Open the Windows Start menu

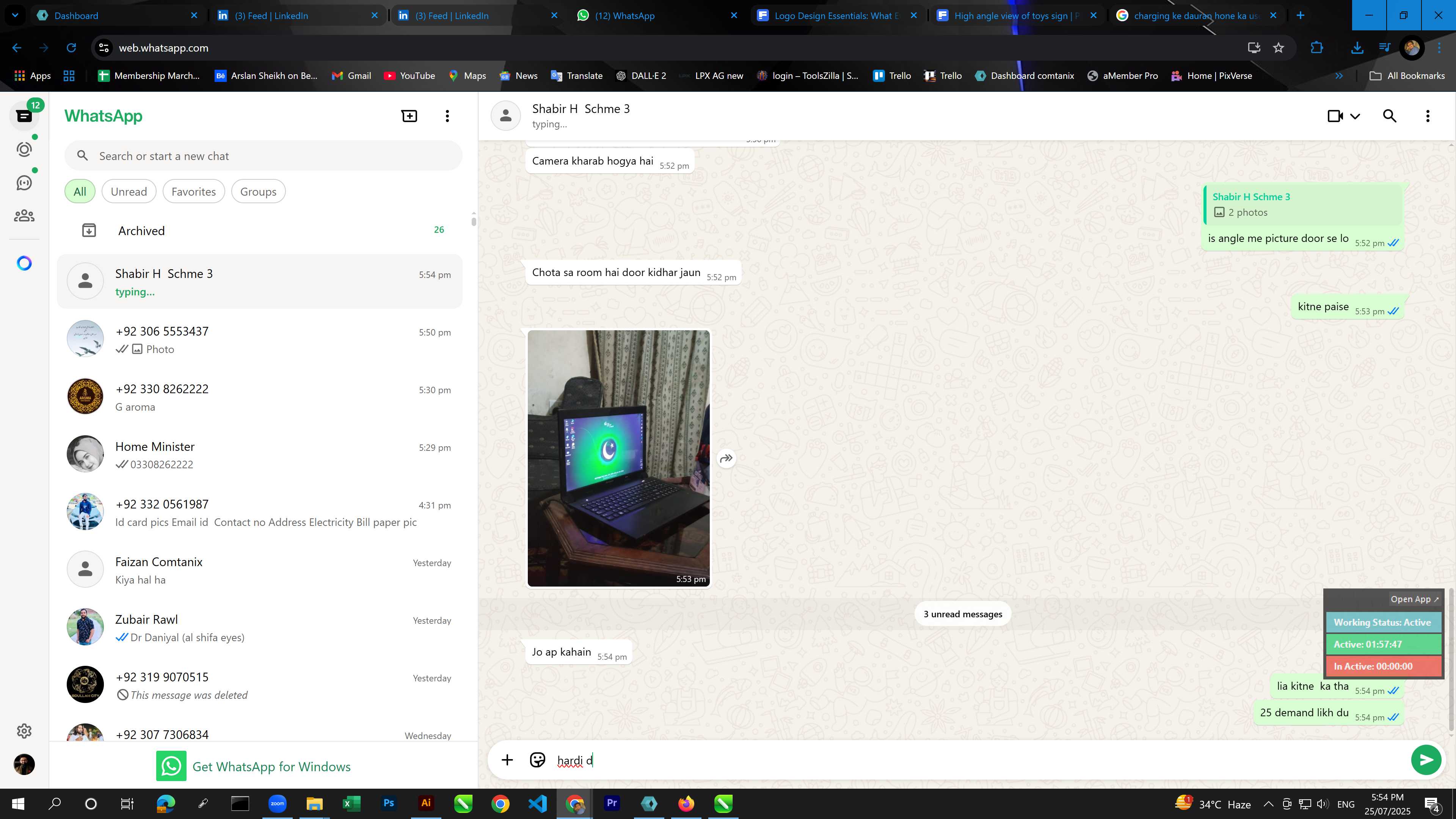[x=18, y=804]
